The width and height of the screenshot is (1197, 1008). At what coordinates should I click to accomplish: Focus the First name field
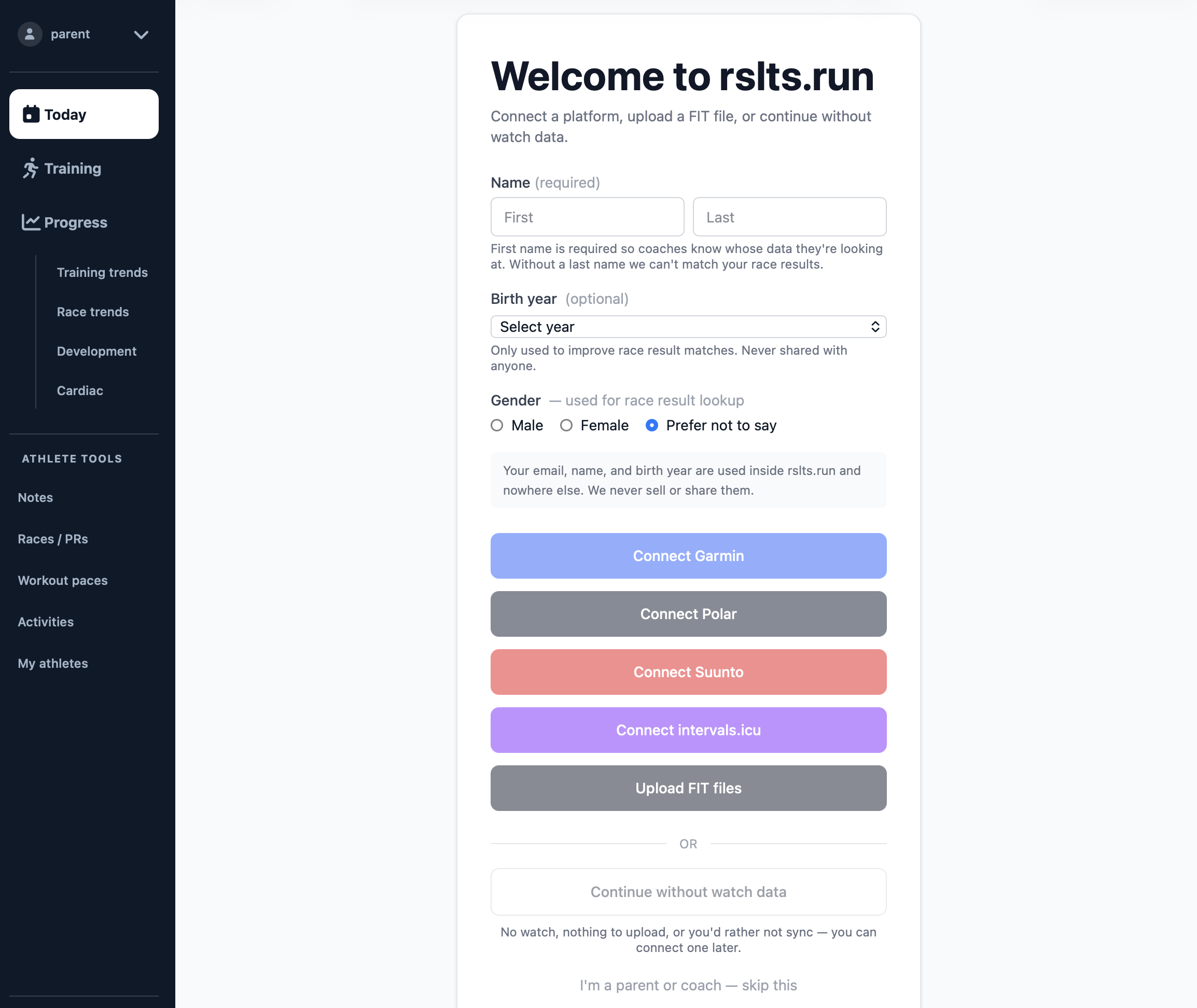click(587, 217)
